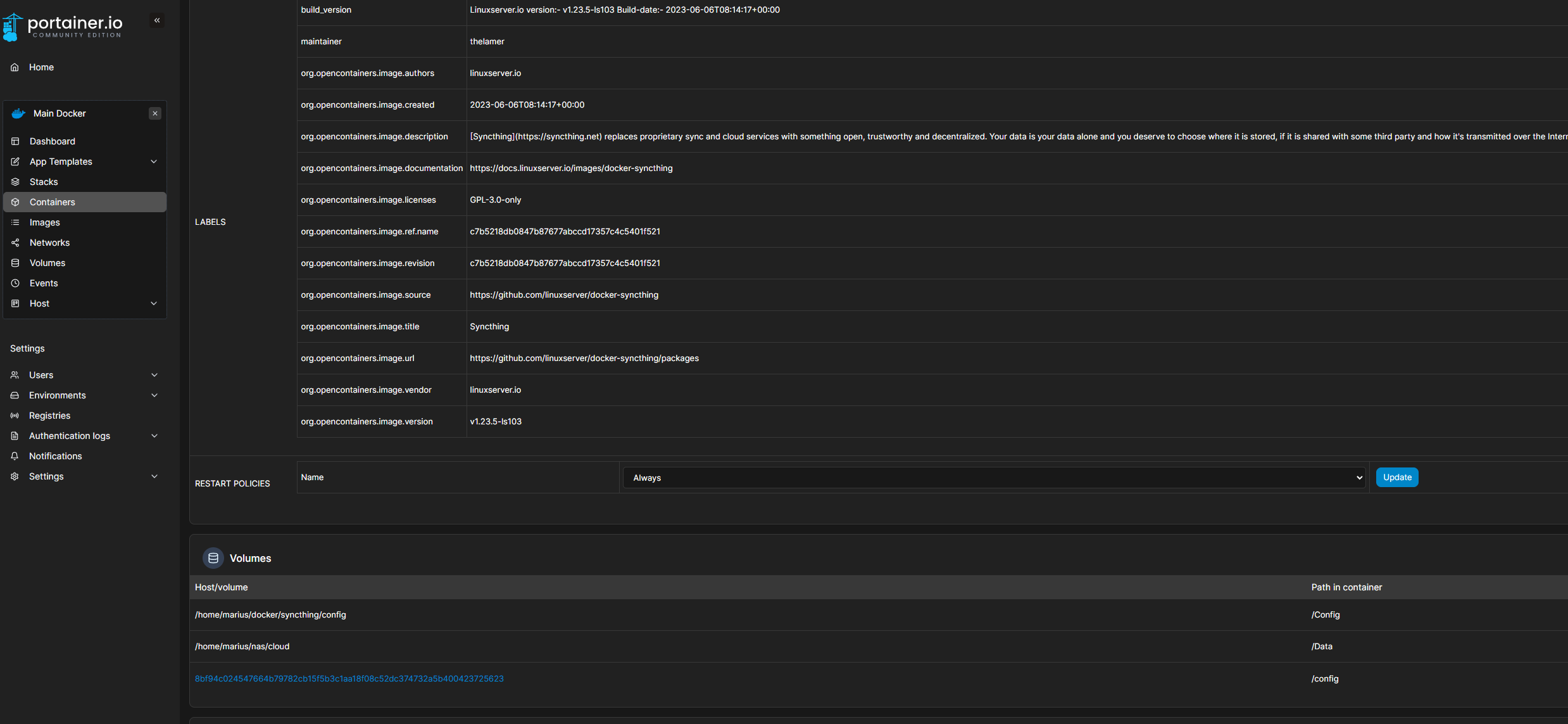Open the blue anonymous volume hash link

pos(349,678)
